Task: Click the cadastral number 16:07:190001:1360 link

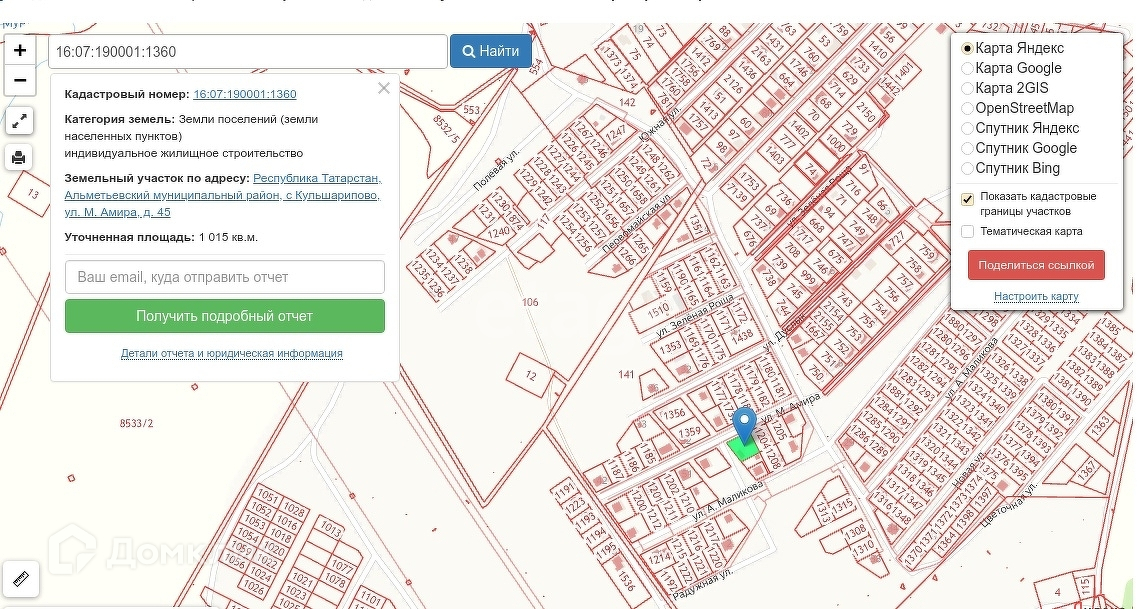Action: (x=245, y=94)
